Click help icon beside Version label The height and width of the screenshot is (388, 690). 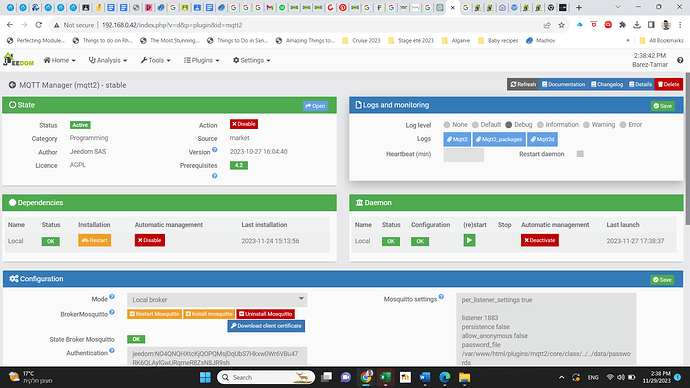pyautogui.click(x=215, y=150)
